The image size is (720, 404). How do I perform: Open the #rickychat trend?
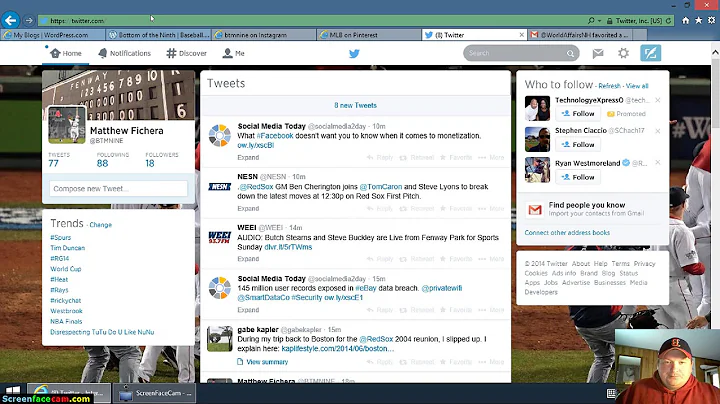(65, 300)
